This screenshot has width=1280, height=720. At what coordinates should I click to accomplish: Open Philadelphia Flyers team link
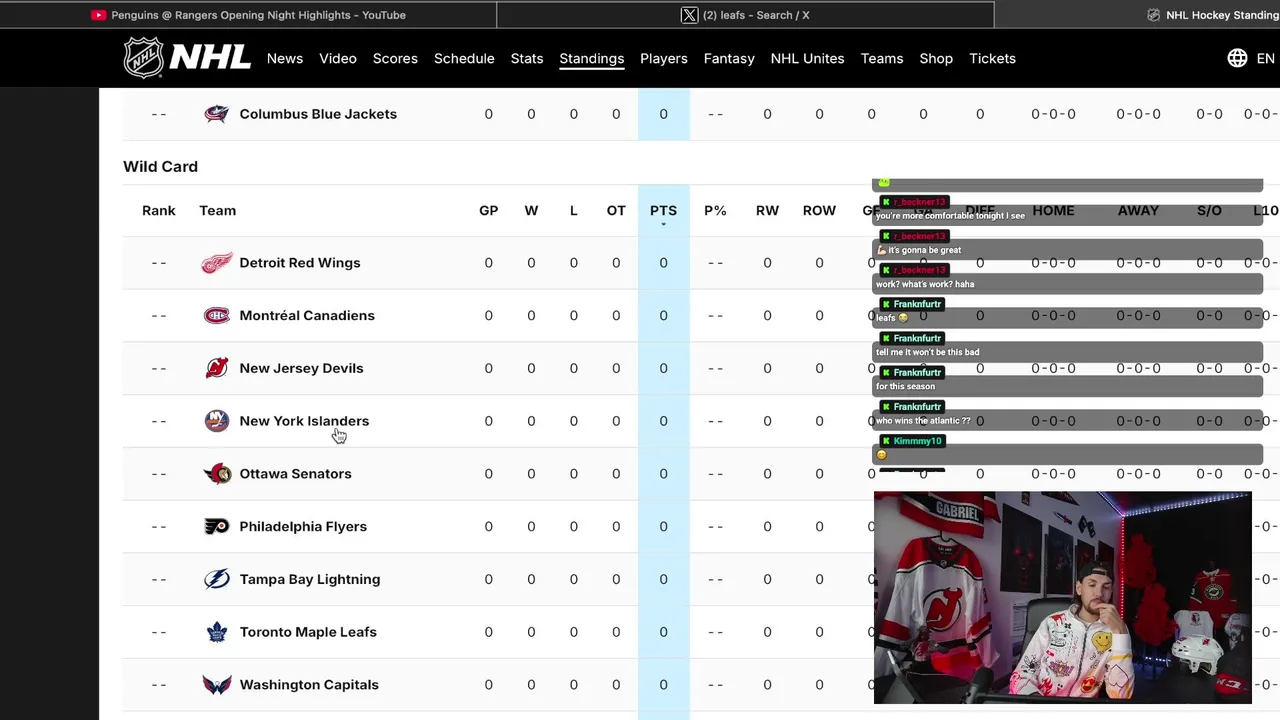tap(303, 527)
